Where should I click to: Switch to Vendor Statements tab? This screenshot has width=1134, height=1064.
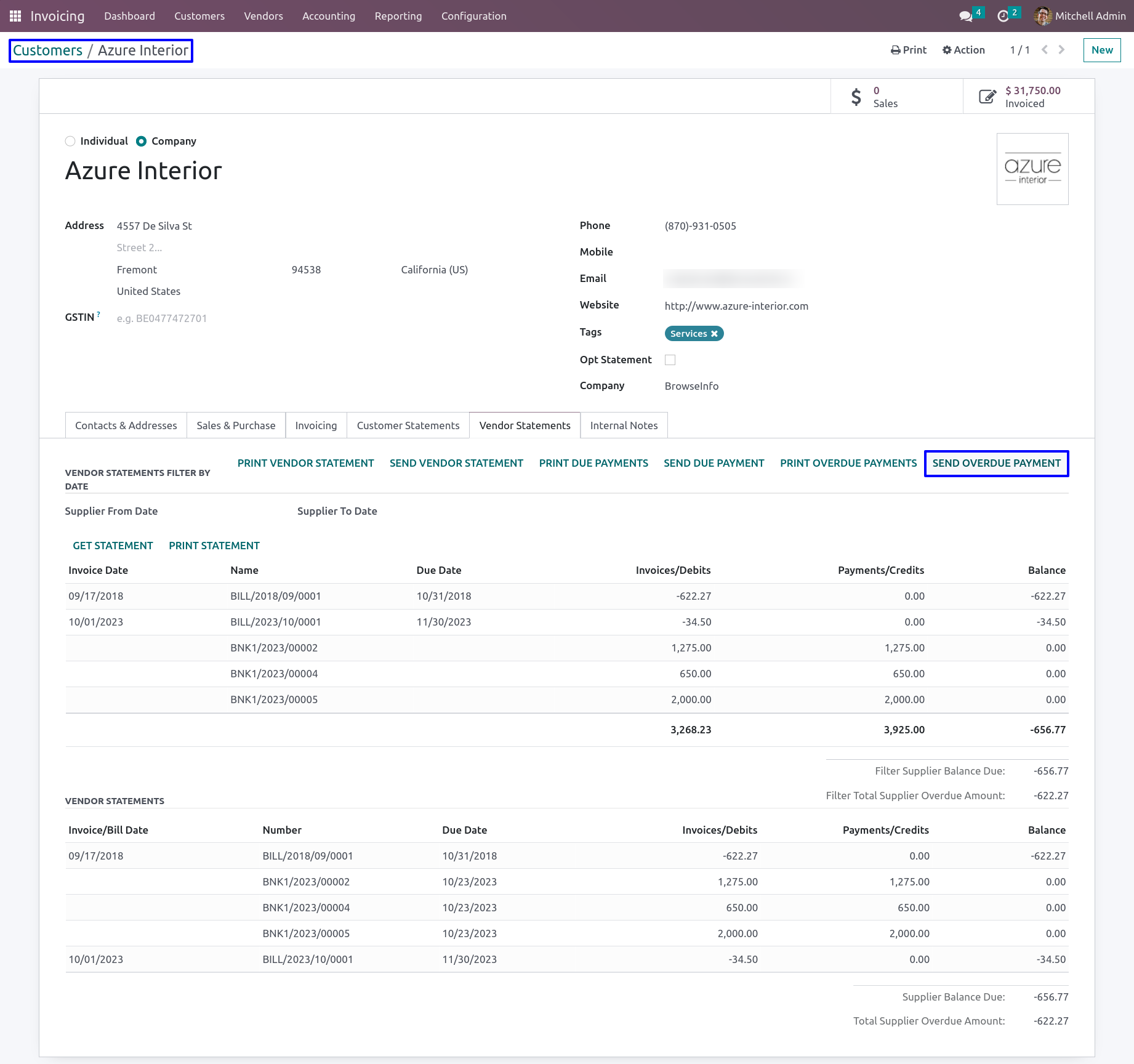tap(525, 425)
